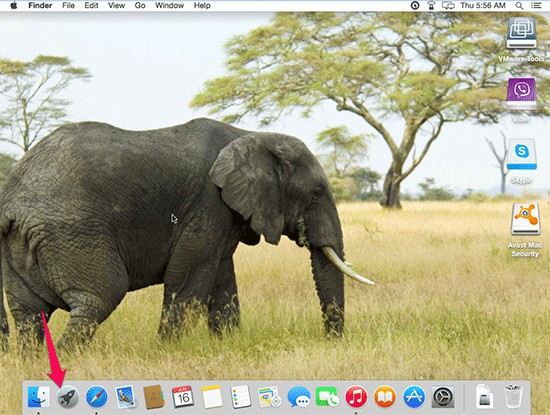Launch iTunes from the Dock

[356, 397]
